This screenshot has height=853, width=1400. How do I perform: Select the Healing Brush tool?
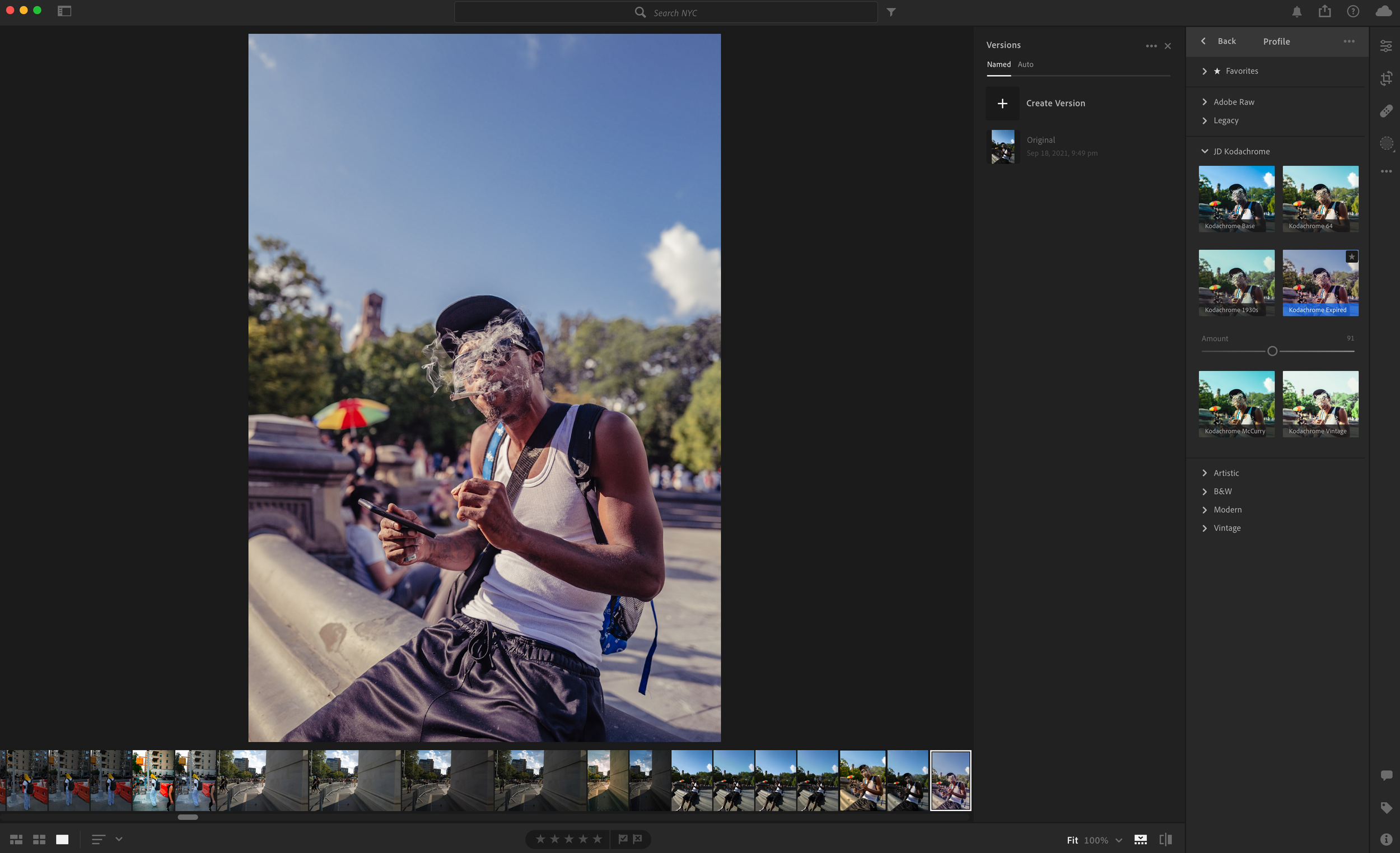tap(1386, 111)
